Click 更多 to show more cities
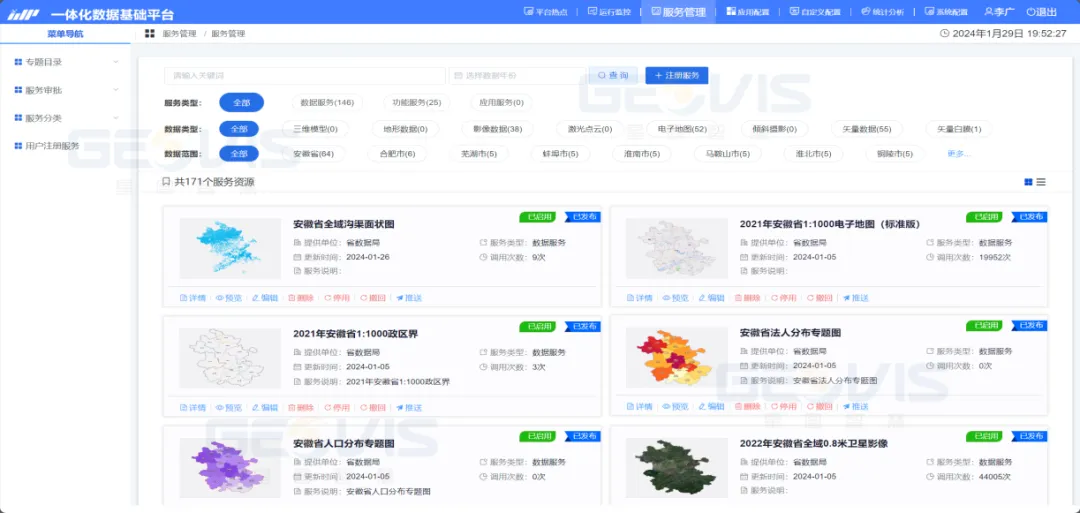 pos(958,154)
